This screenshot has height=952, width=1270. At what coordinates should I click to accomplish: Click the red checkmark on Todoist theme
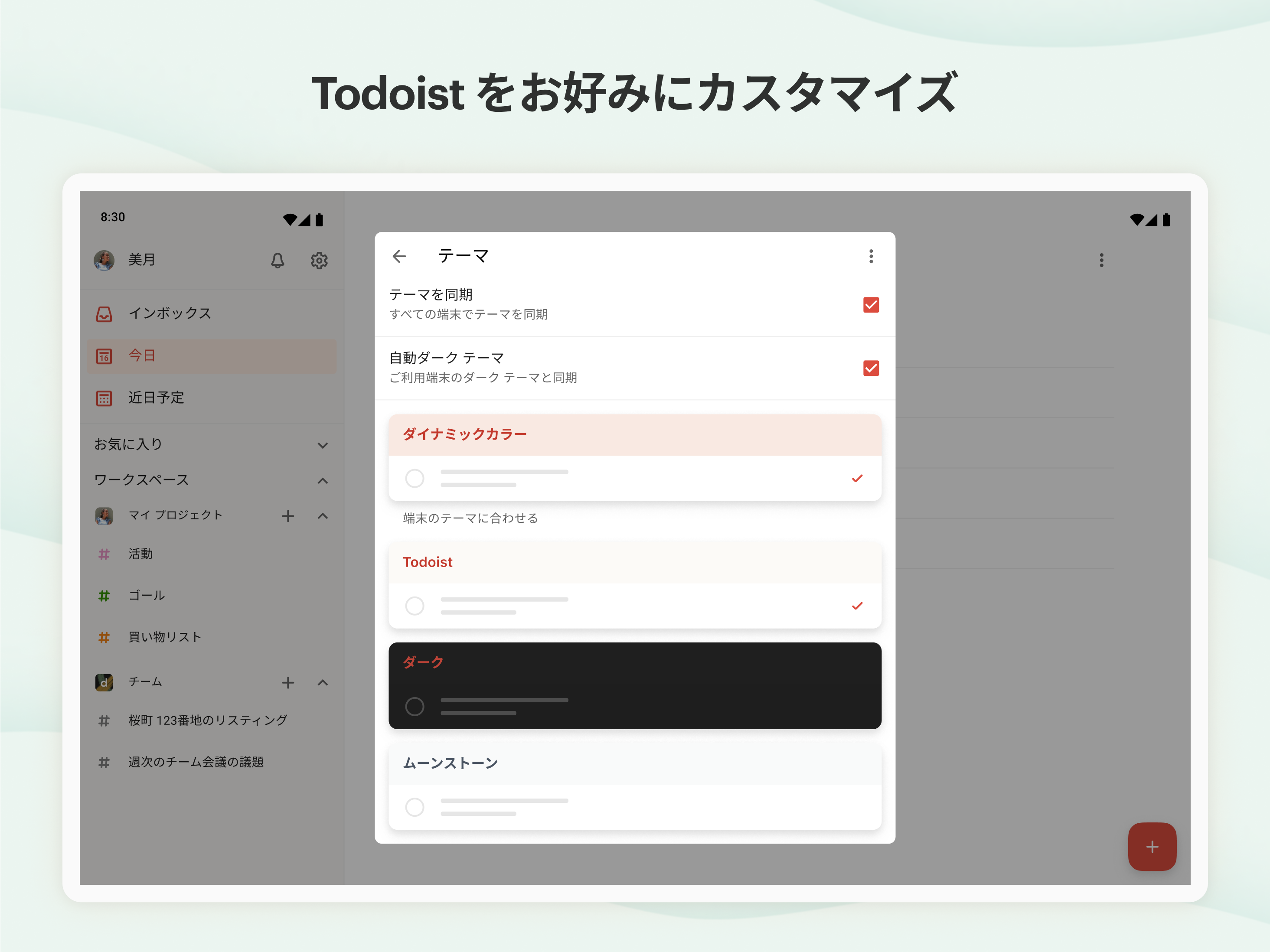coord(857,606)
